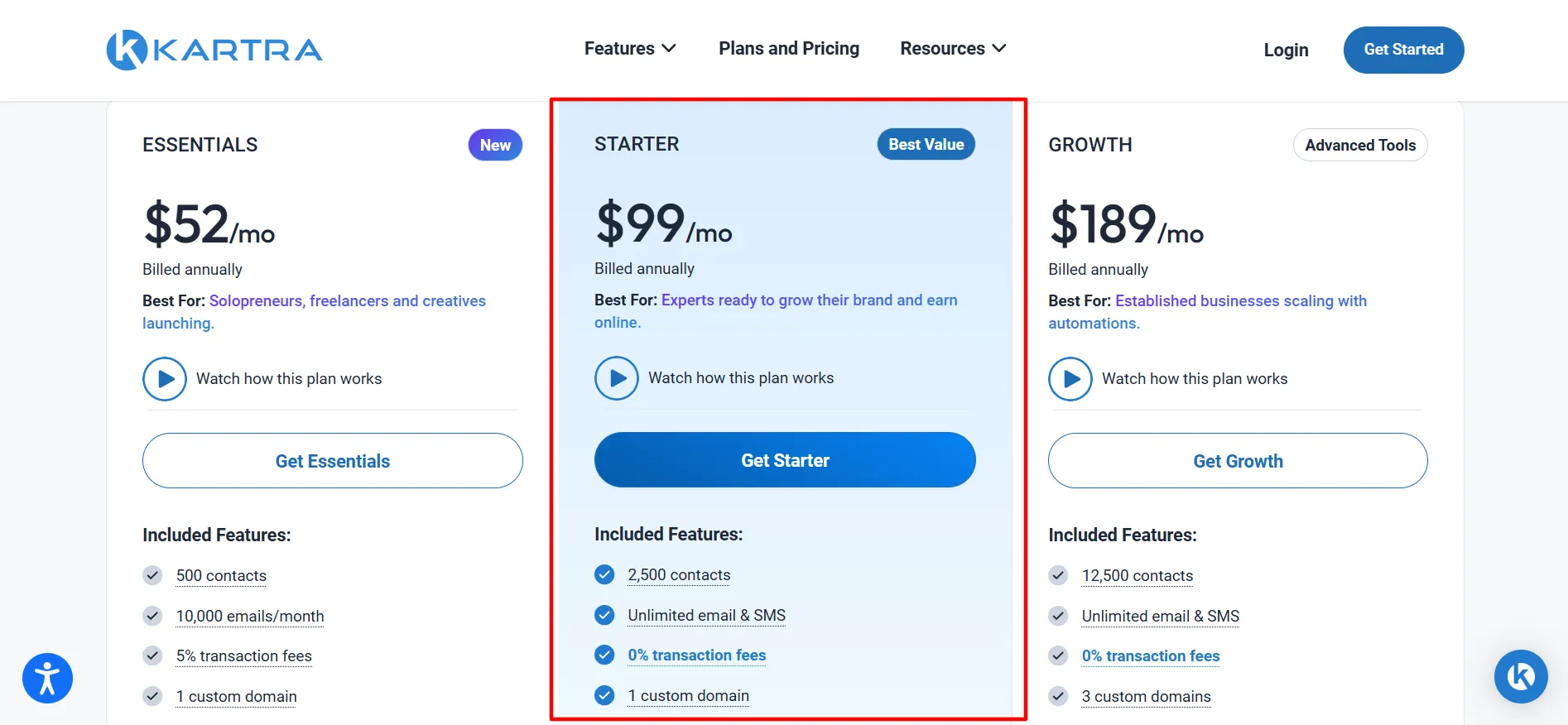Open the Plans and Pricing page
Image resolution: width=1568 pixels, height=725 pixels.
789,49
